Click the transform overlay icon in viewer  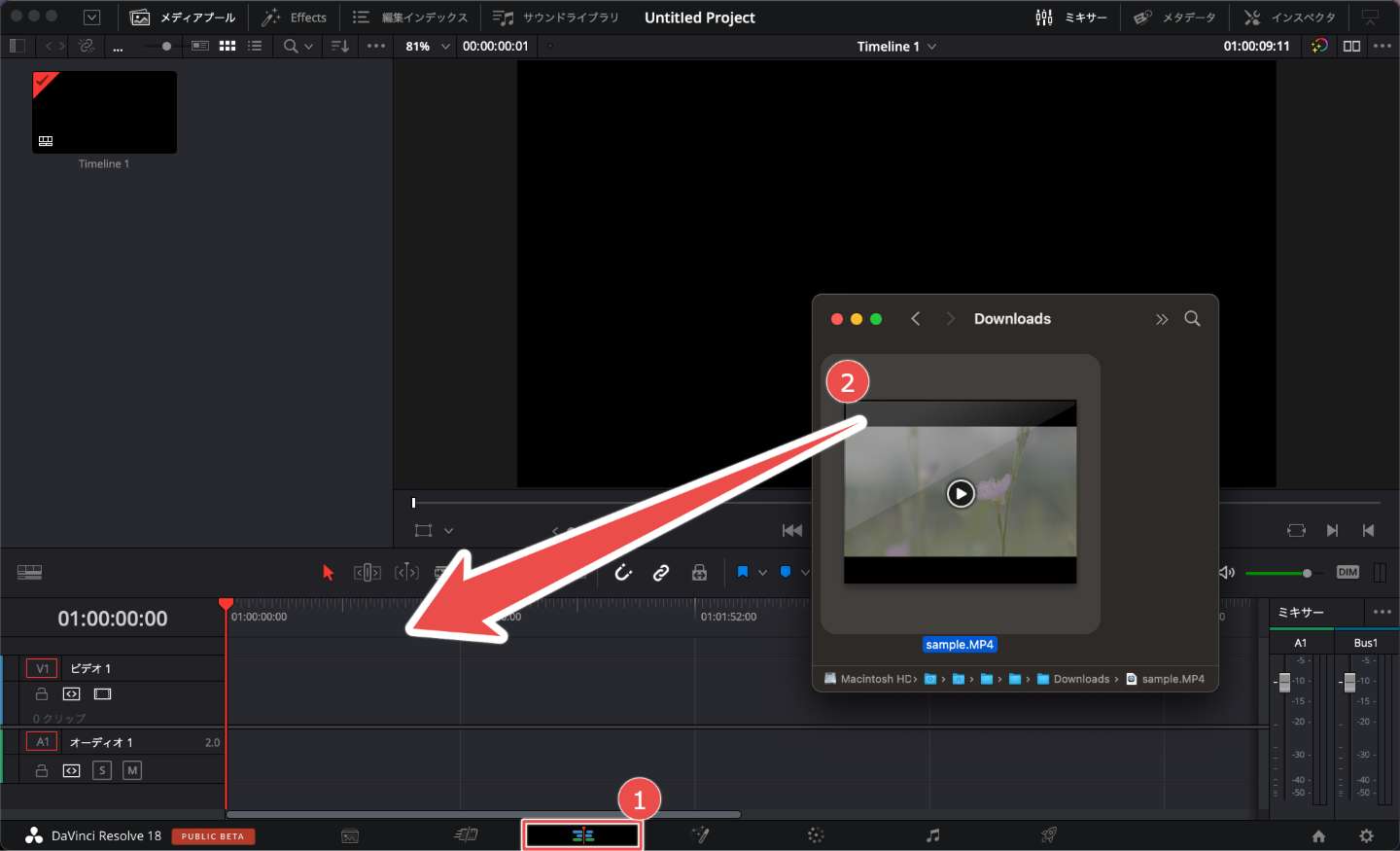[x=423, y=531]
